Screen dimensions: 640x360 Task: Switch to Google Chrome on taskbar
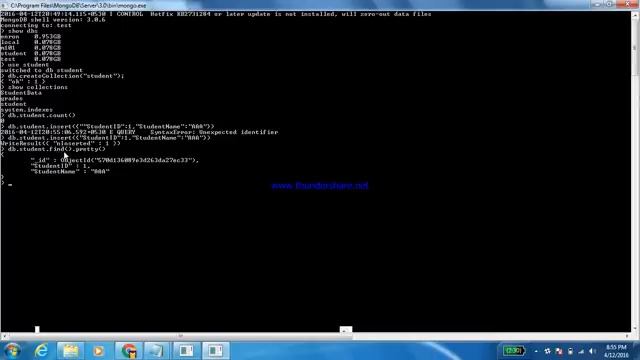(129, 351)
